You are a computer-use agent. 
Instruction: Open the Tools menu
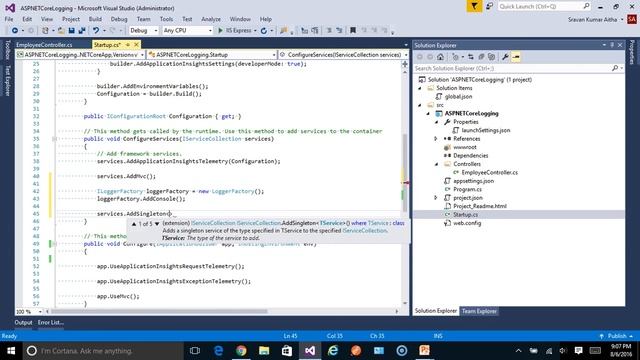tap(166, 19)
